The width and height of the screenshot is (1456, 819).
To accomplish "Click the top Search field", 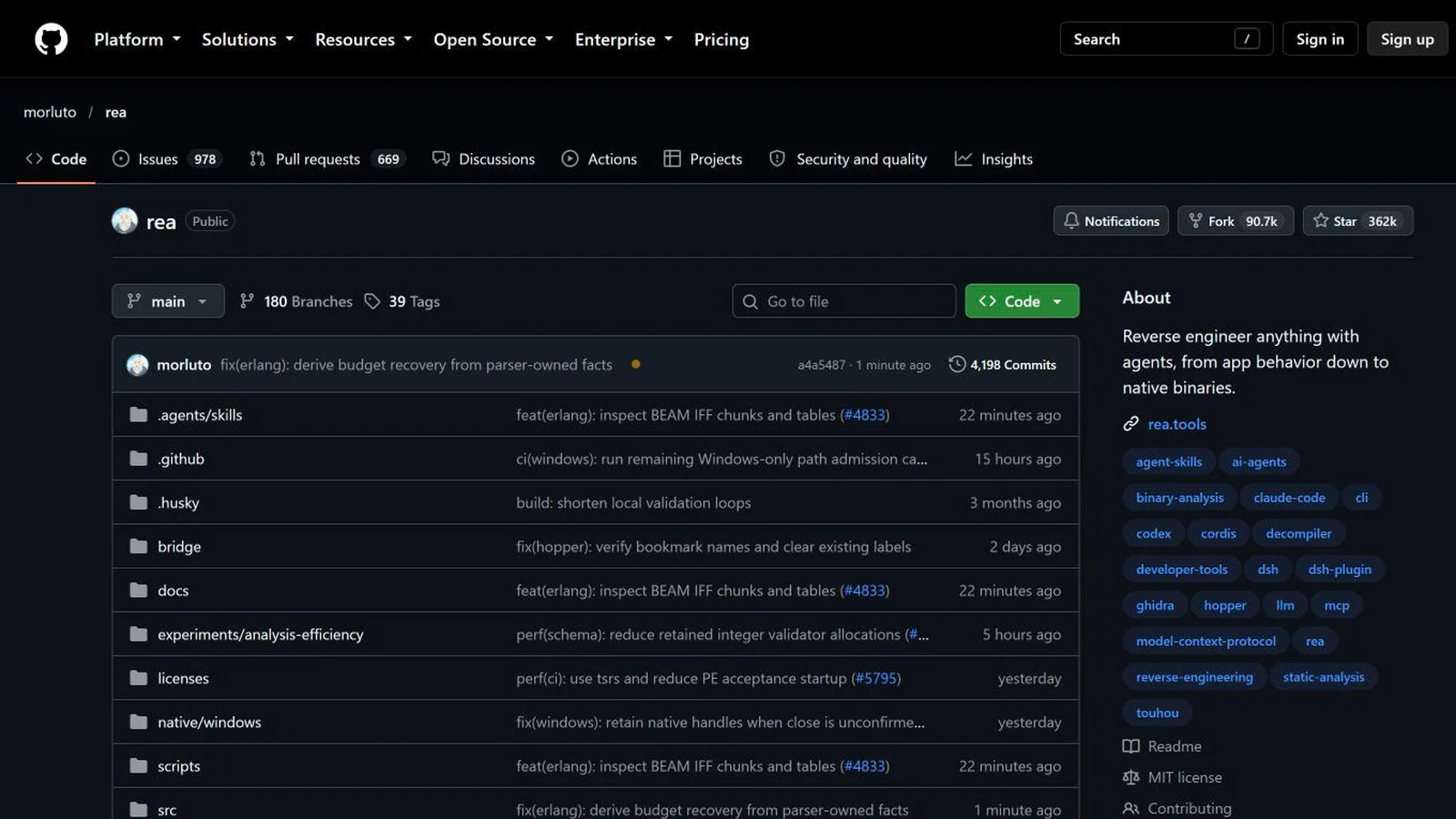I will (1166, 39).
